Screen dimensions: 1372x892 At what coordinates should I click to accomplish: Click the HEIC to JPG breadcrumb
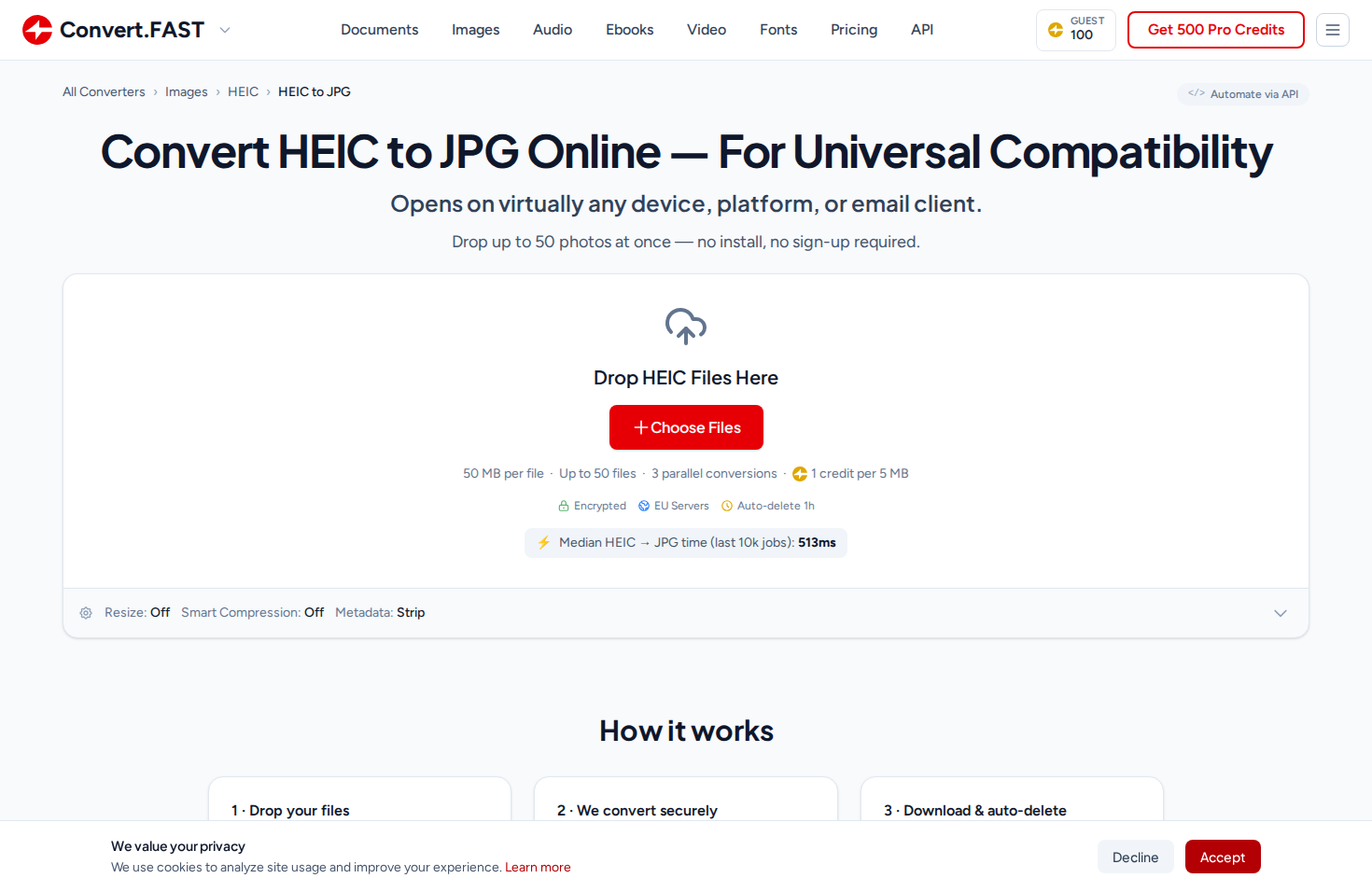click(315, 91)
